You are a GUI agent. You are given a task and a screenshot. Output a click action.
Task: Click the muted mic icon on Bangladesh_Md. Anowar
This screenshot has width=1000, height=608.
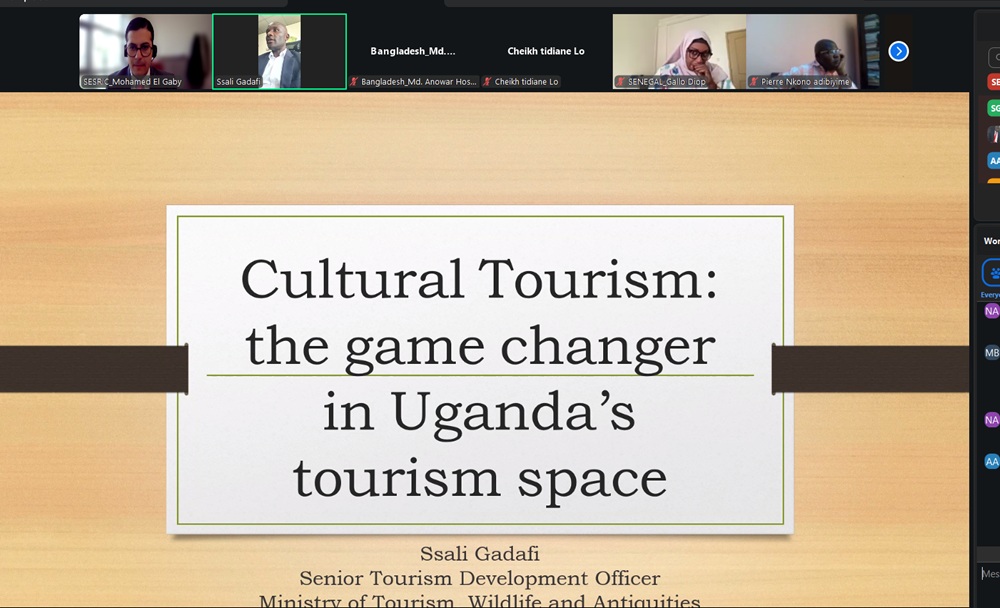[x=354, y=82]
